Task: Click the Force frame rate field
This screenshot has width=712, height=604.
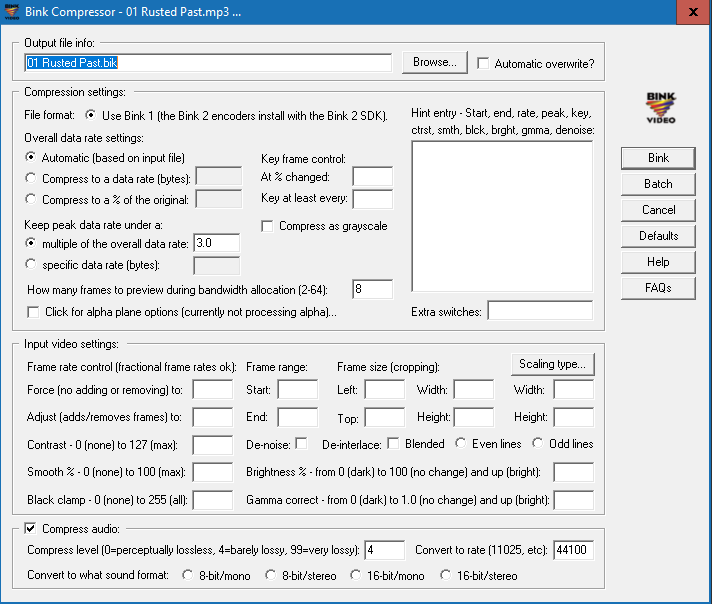Action: click(213, 390)
